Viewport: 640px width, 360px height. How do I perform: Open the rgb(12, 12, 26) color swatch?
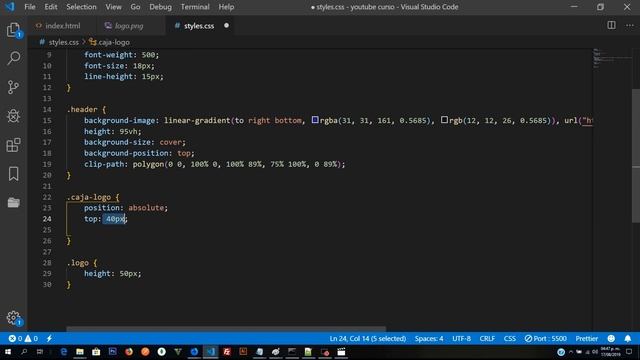point(444,120)
